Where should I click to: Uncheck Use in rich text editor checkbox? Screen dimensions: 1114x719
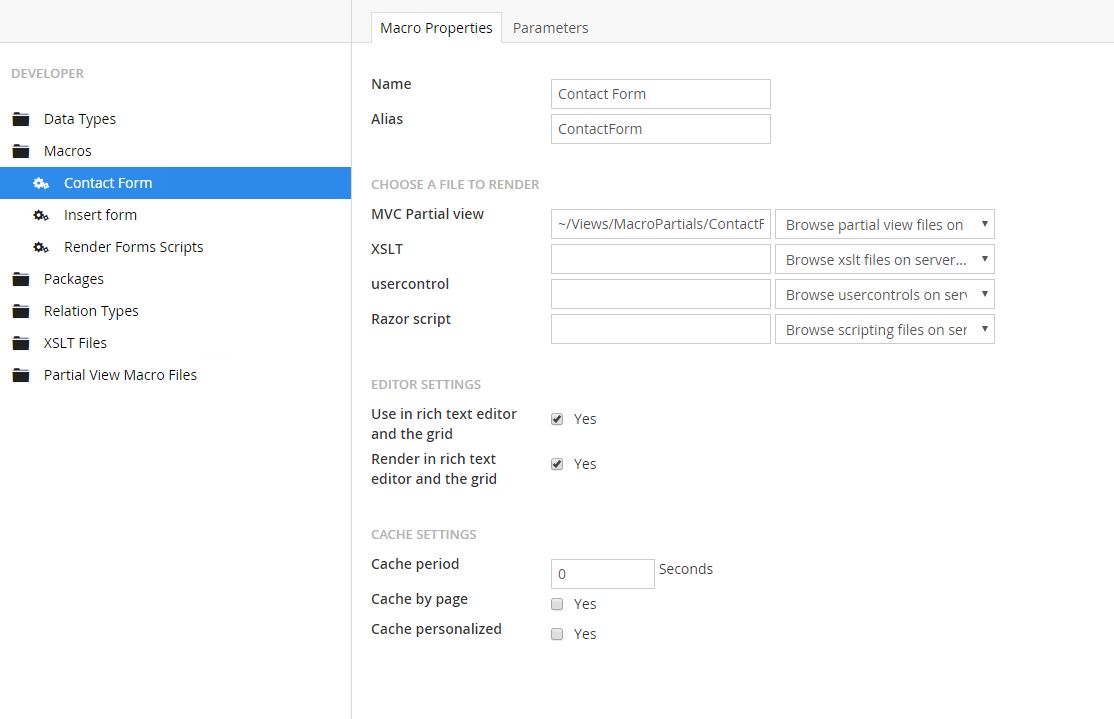pos(557,419)
